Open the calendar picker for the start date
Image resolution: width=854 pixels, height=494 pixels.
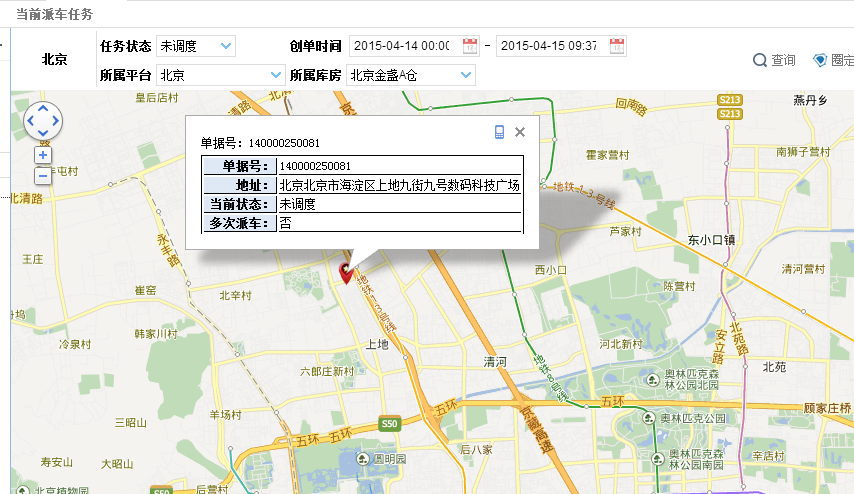click(x=470, y=46)
